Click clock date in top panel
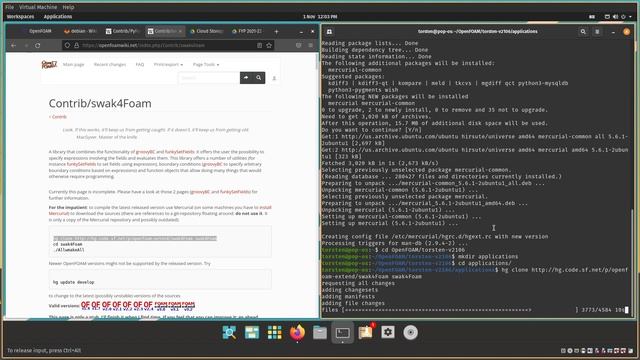 click(320, 17)
